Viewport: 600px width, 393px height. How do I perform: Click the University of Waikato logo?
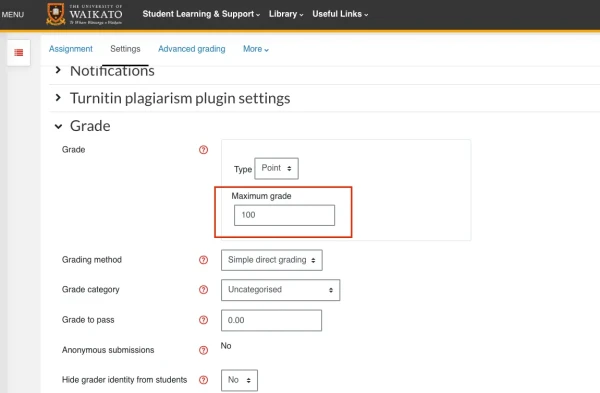[x=84, y=15]
